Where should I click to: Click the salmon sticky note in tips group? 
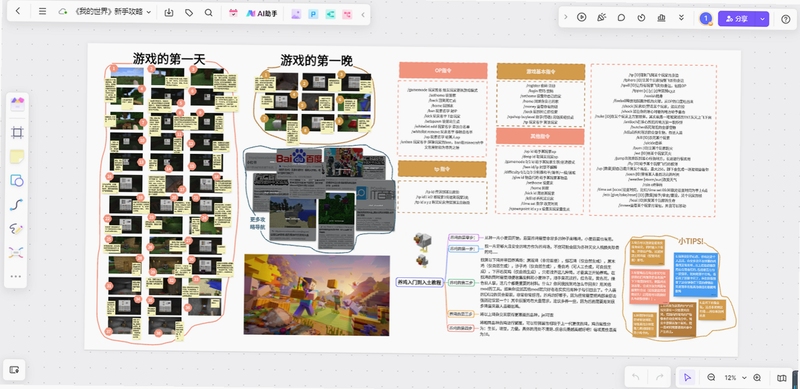click(x=649, y=286)
